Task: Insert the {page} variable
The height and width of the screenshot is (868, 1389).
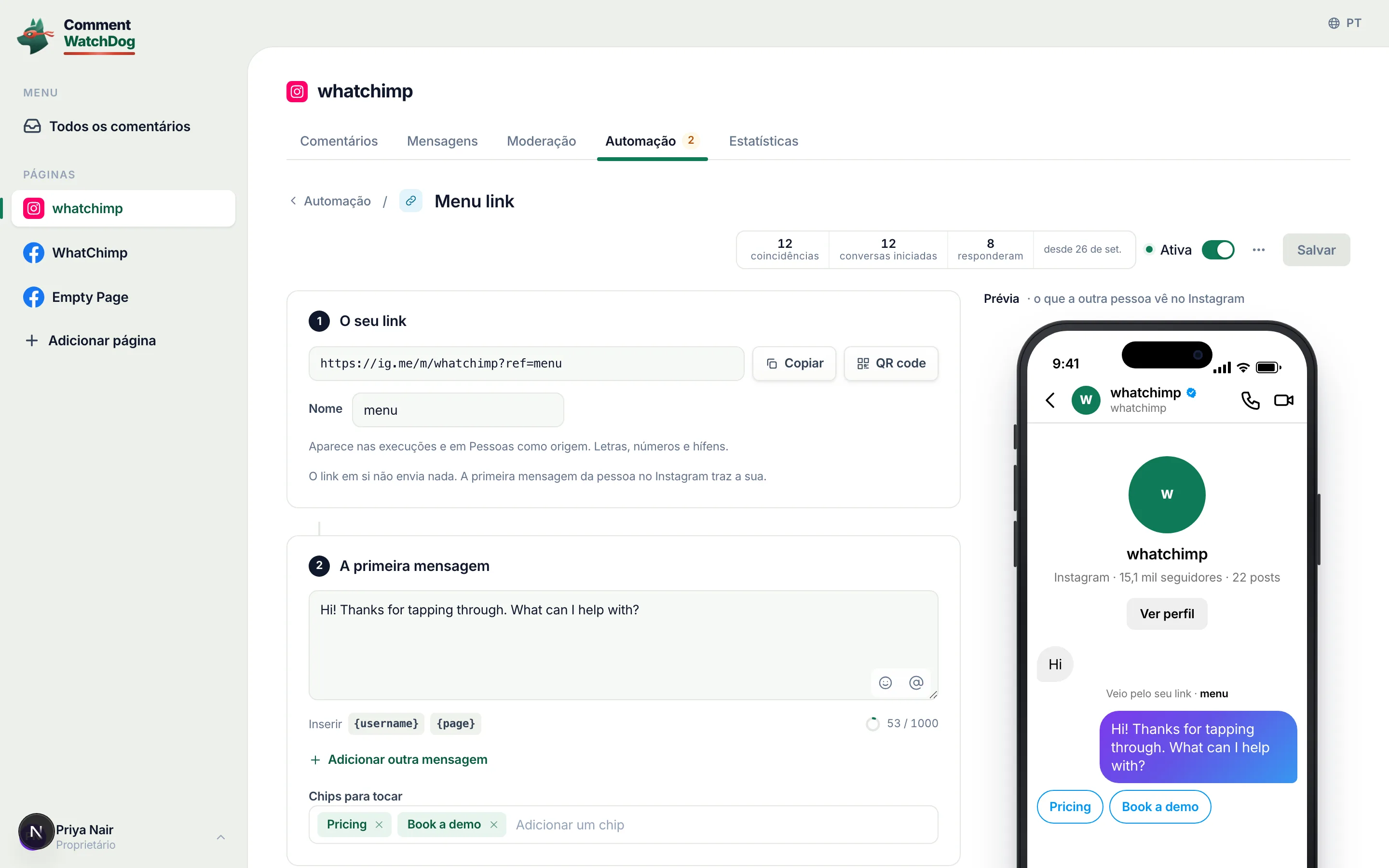Action: tap(456, 723)
